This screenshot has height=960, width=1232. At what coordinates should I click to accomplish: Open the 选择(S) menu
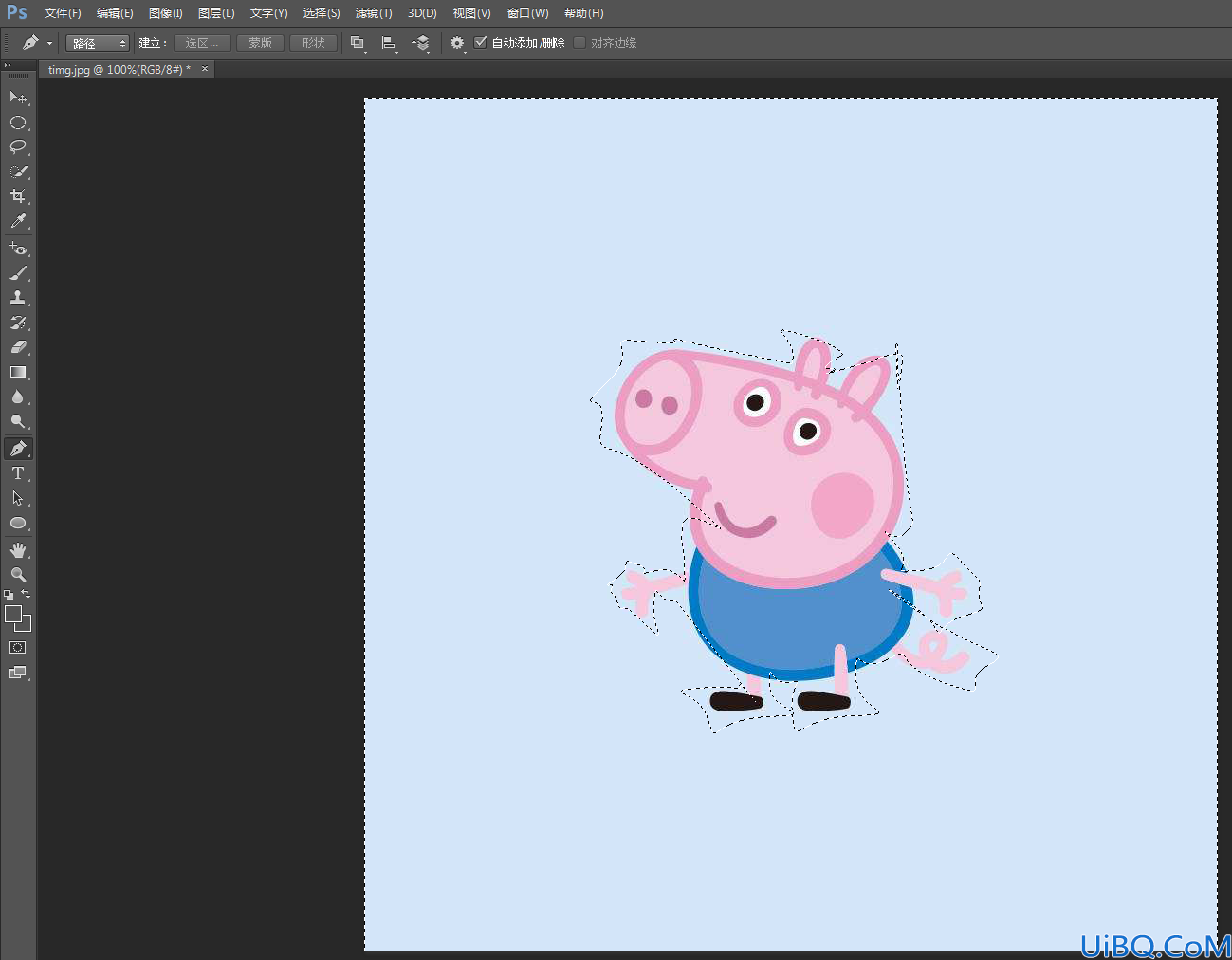click(322, 13)
